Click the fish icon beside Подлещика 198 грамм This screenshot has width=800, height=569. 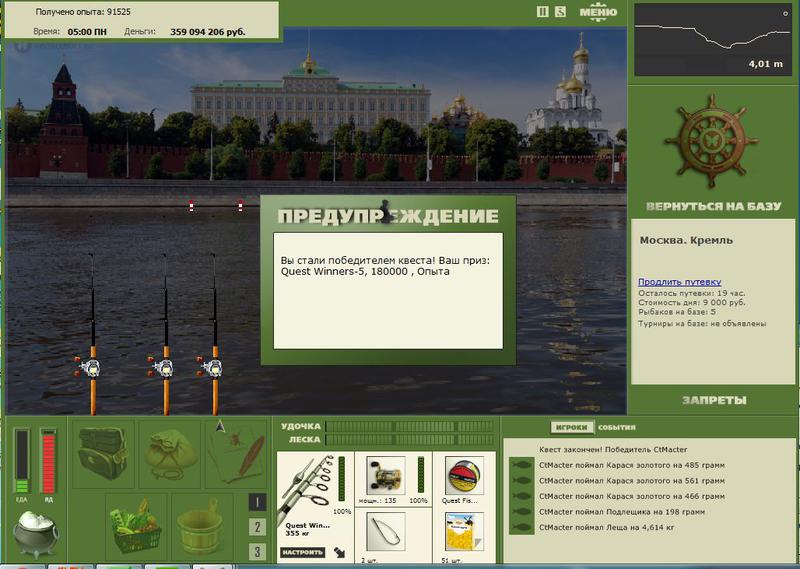pos(520,511)
